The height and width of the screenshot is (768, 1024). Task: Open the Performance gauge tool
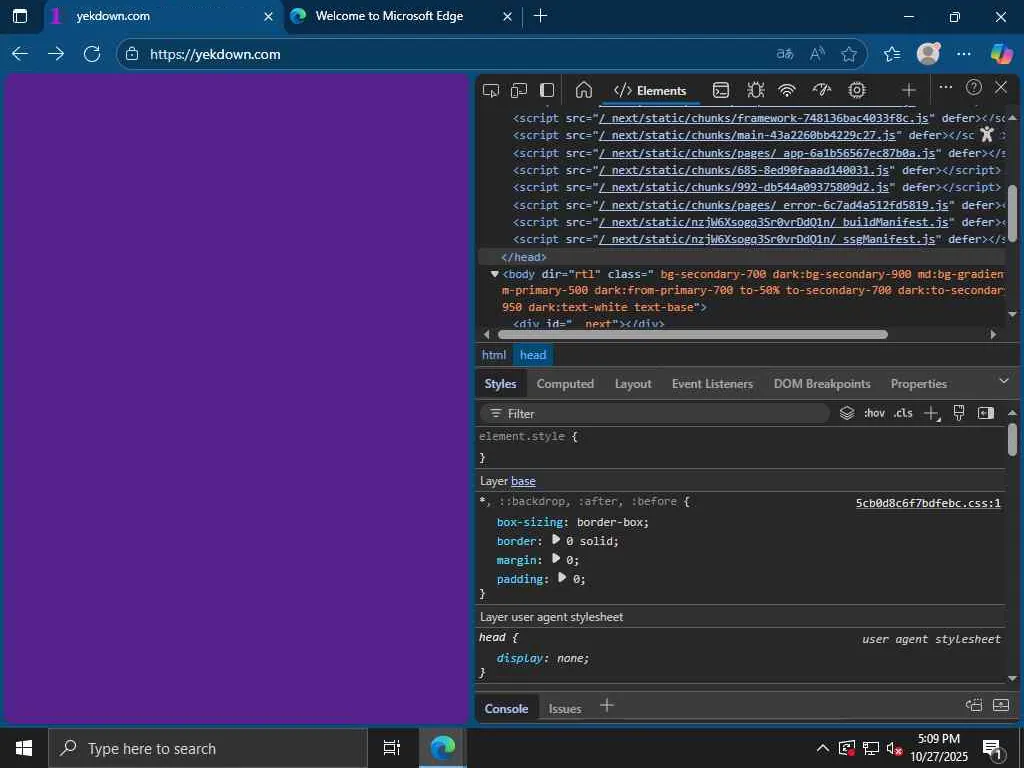[x=822, y=90]
